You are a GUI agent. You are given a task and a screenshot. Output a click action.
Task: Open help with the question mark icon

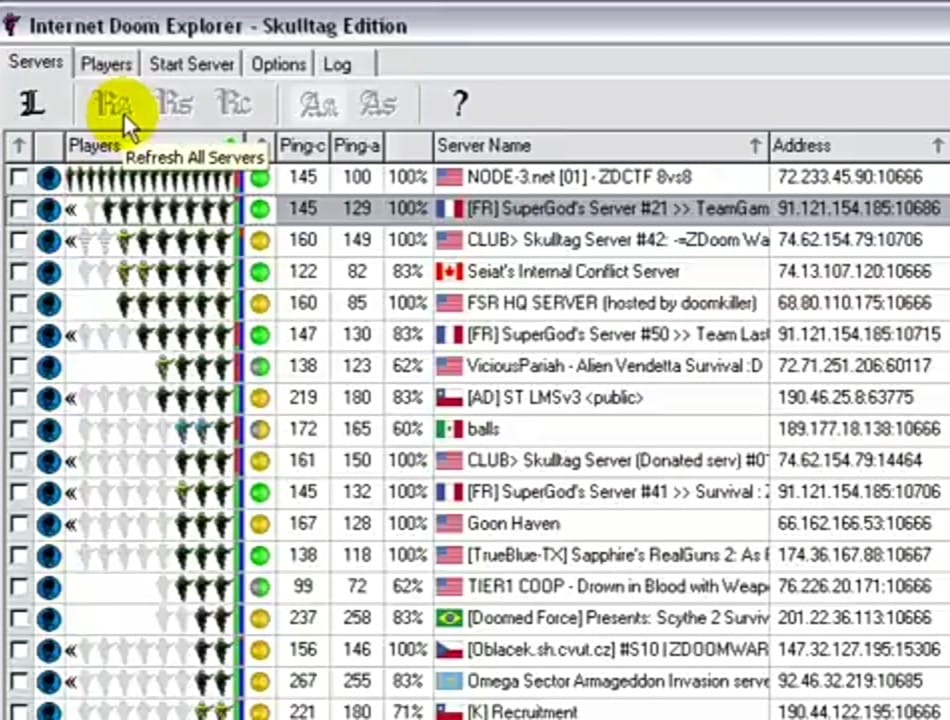[460, 103]
